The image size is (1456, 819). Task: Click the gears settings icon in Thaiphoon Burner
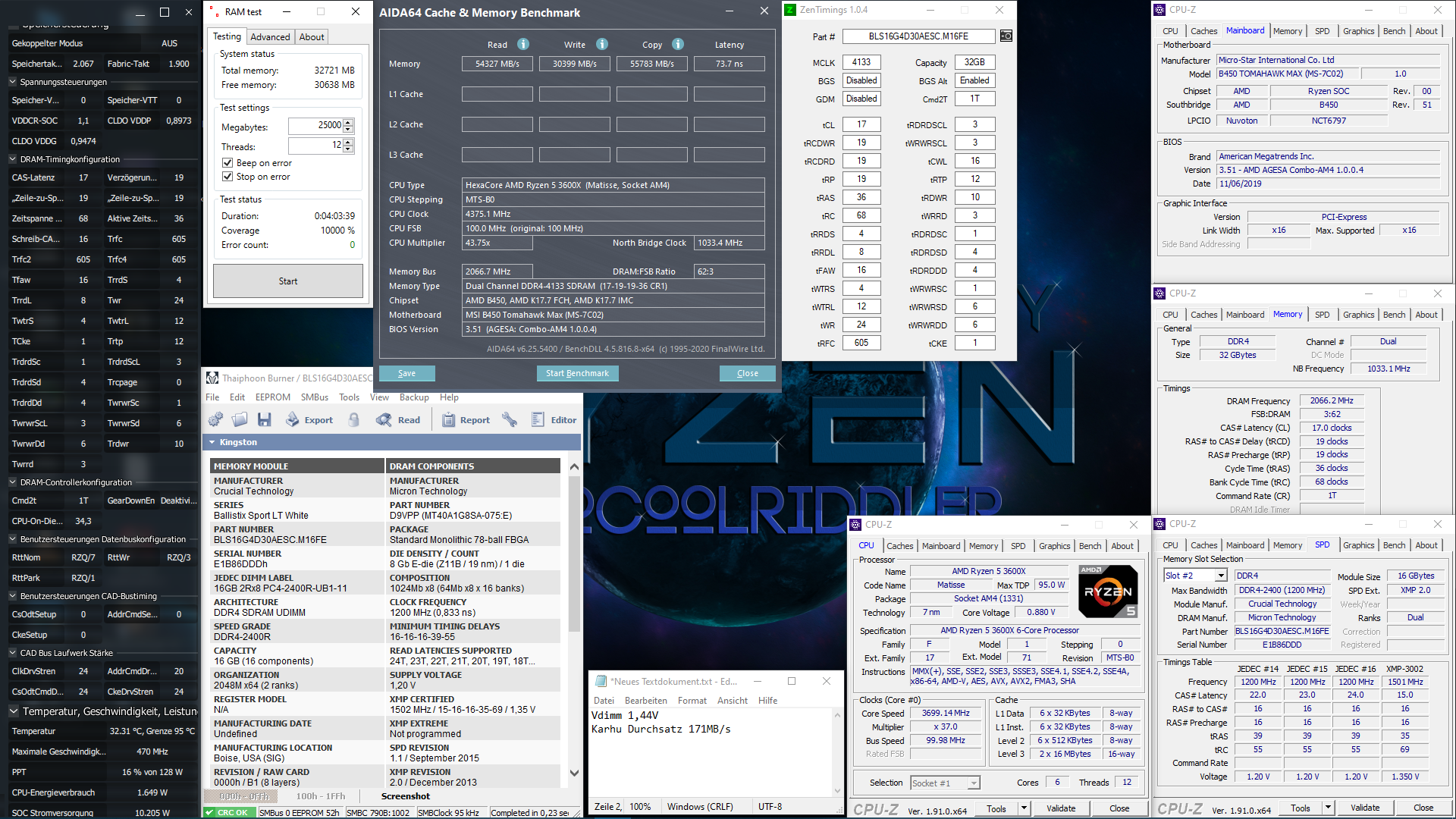(x=216, y=419)
